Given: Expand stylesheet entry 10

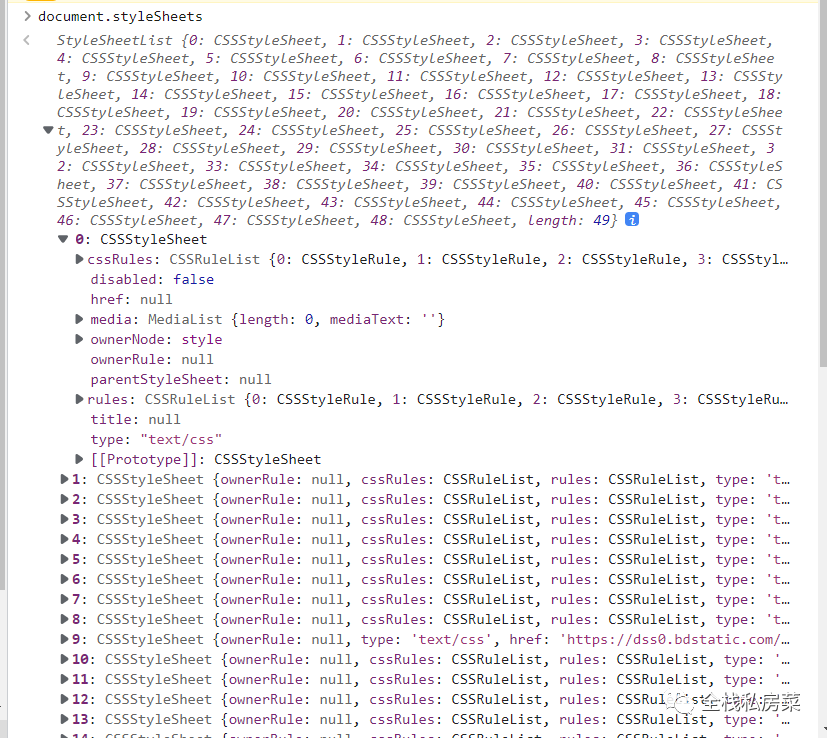Looking at the screenshot, I should [64, 659].
